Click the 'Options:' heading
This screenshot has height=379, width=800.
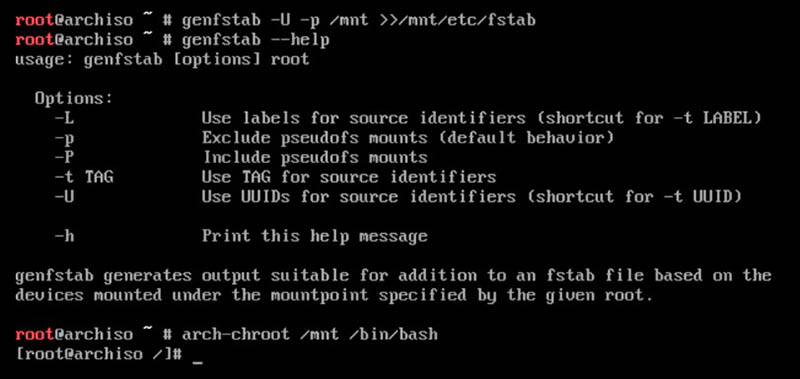point(74,98)
